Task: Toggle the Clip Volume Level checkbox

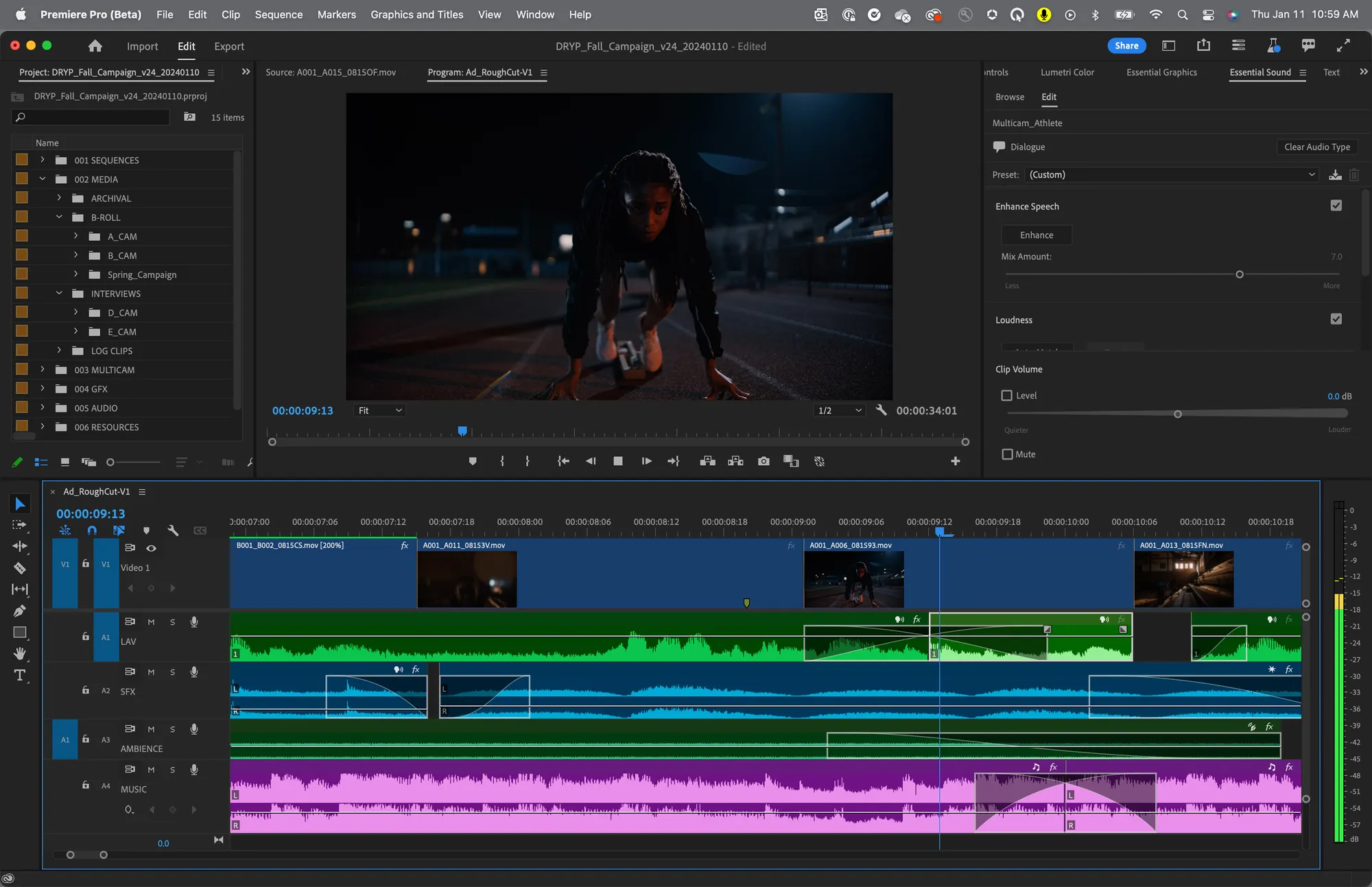Action: 1006,395
